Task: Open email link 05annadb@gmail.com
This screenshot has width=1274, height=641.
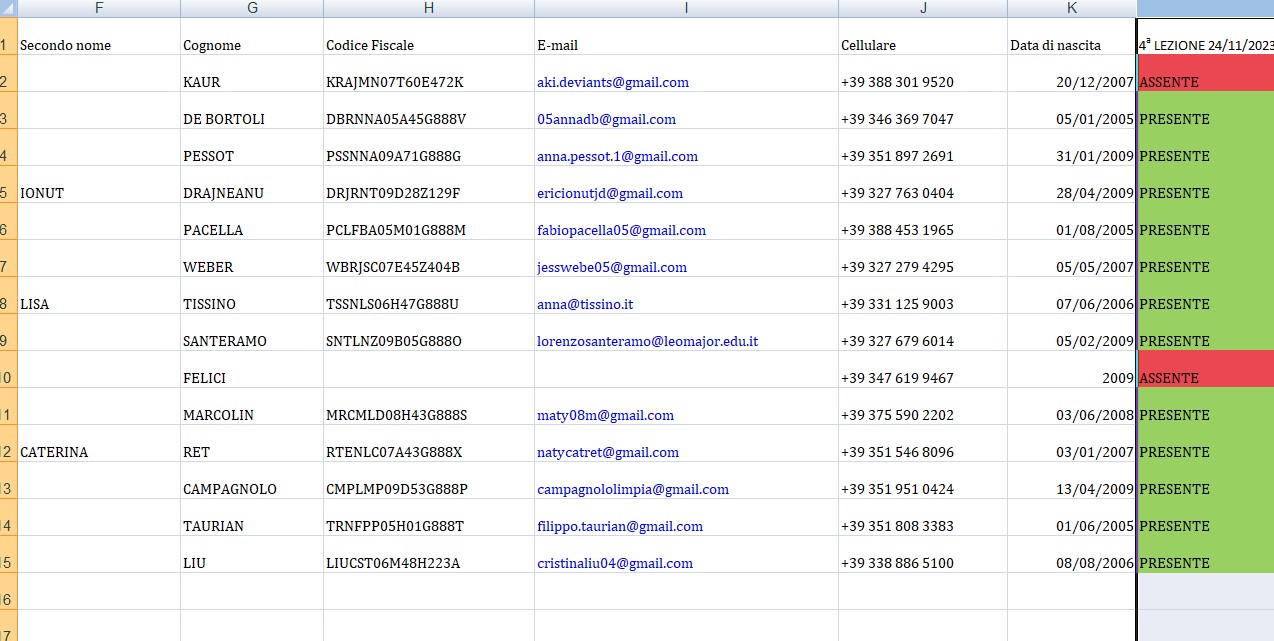Action: [606, 119]
